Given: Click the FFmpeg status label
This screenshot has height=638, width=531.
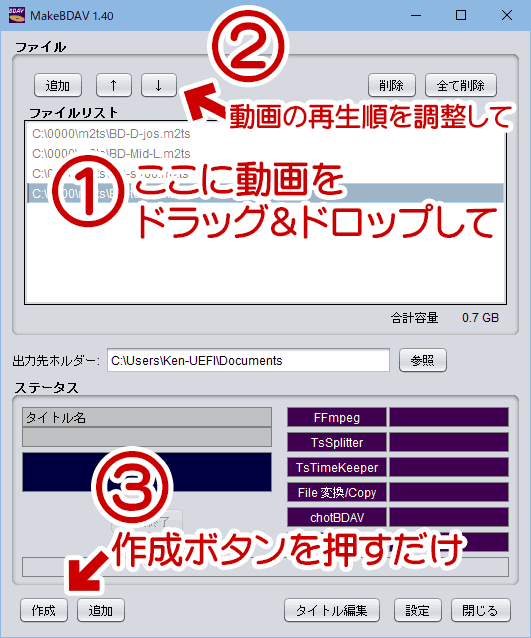Looking at the screenshot, I should (x=337, y=417).
